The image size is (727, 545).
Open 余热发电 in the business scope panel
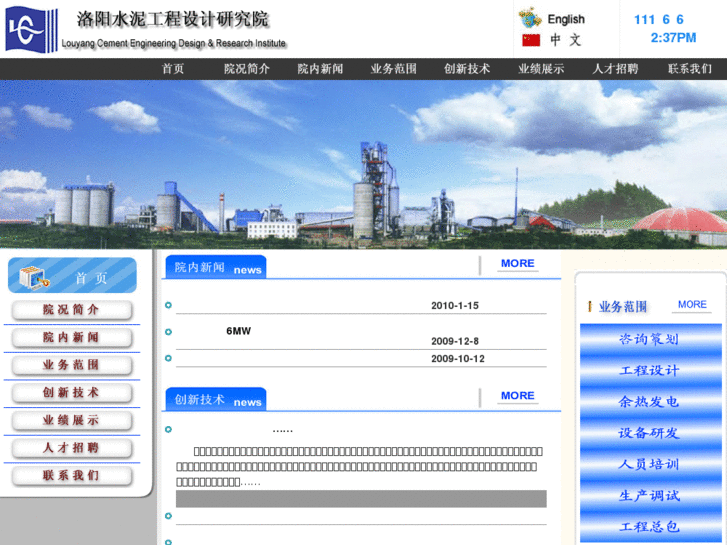[648, 402]
